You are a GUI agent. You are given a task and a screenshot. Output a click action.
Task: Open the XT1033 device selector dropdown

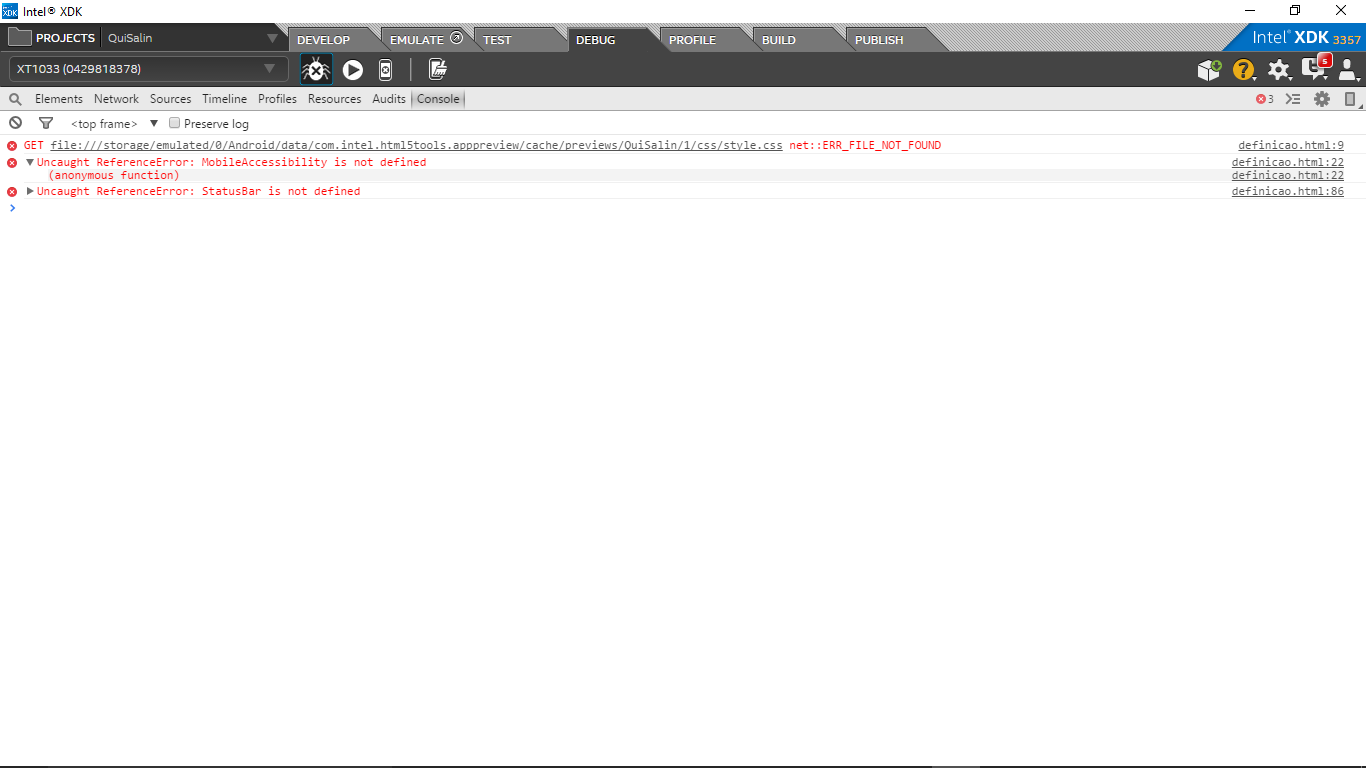[148, 69]
